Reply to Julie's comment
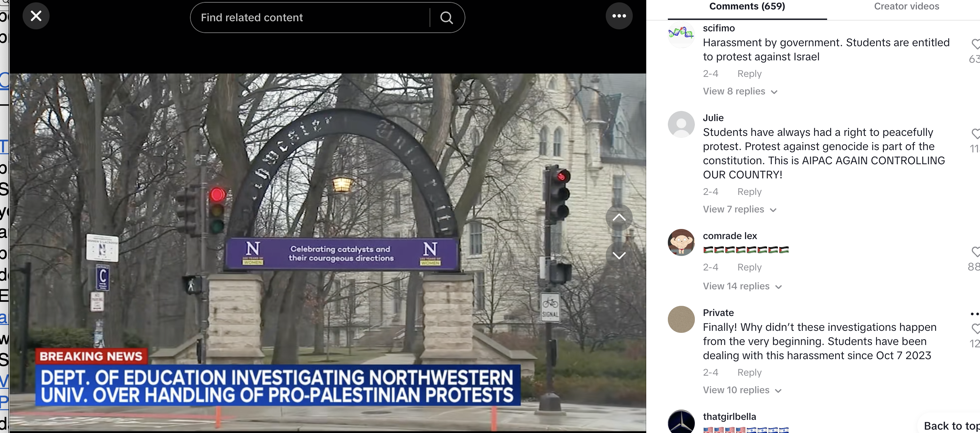This screenshot has height=433, width=980. (x=749, y=192)
